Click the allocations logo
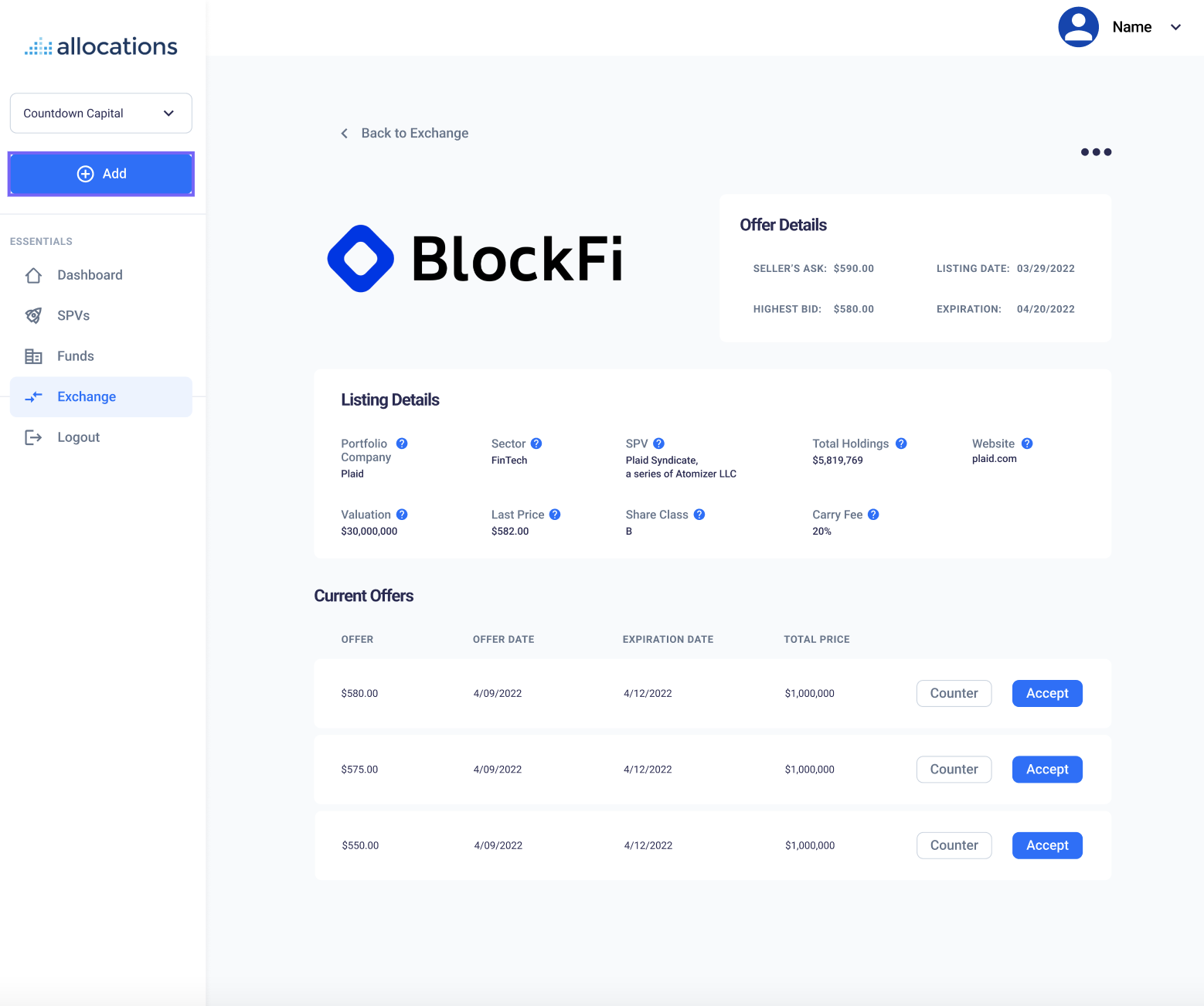This screenshot has width=1204, height=1006. point(100,46)
